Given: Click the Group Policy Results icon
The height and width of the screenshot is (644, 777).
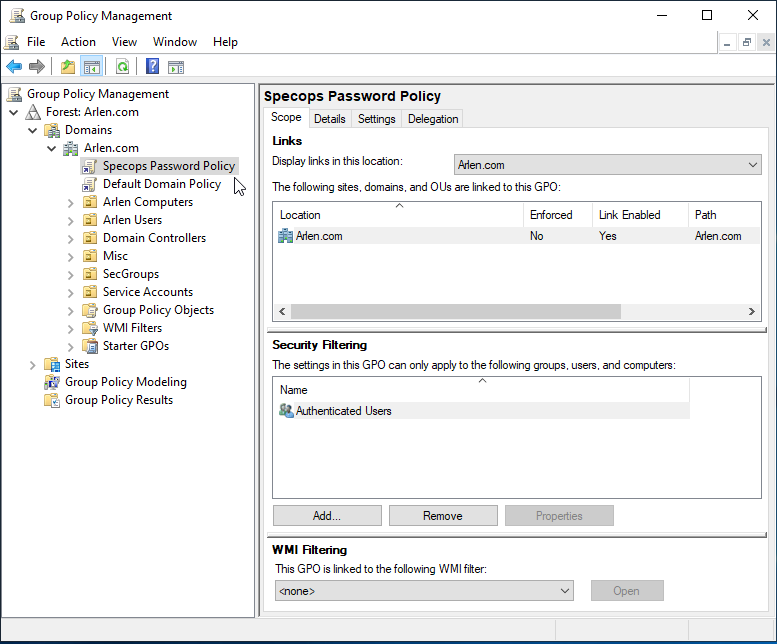Looking at the screenshot, I should (x=52, y=400).
